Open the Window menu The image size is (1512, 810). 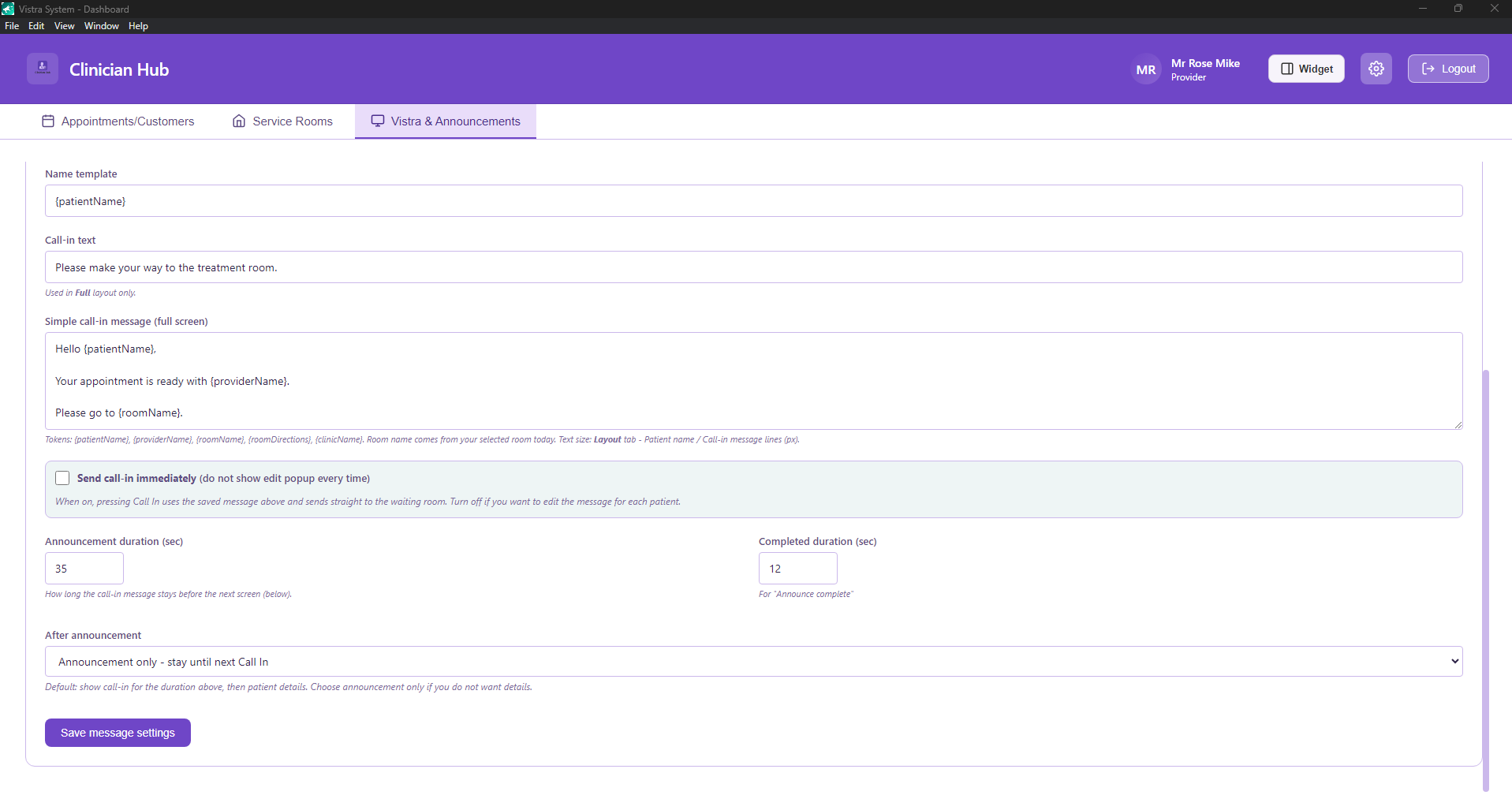tap(102, 26)
